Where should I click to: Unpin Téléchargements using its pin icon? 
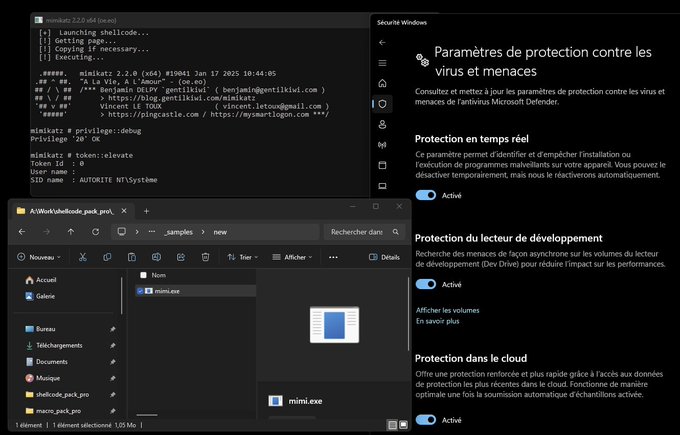pyautogui.click(x=112, y=346)
